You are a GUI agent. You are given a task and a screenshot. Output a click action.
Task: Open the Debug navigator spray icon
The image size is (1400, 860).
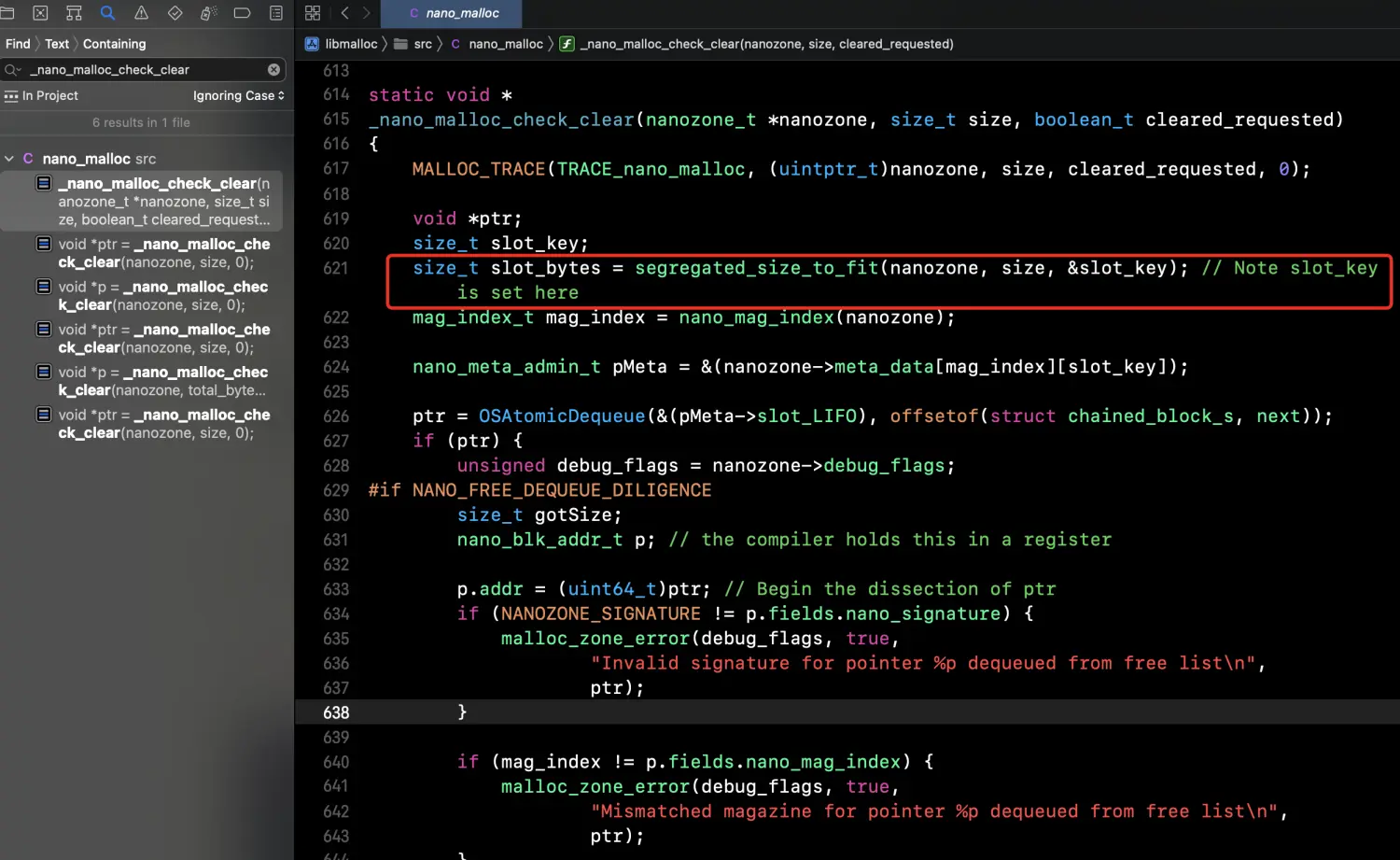(x=208, y=13)
